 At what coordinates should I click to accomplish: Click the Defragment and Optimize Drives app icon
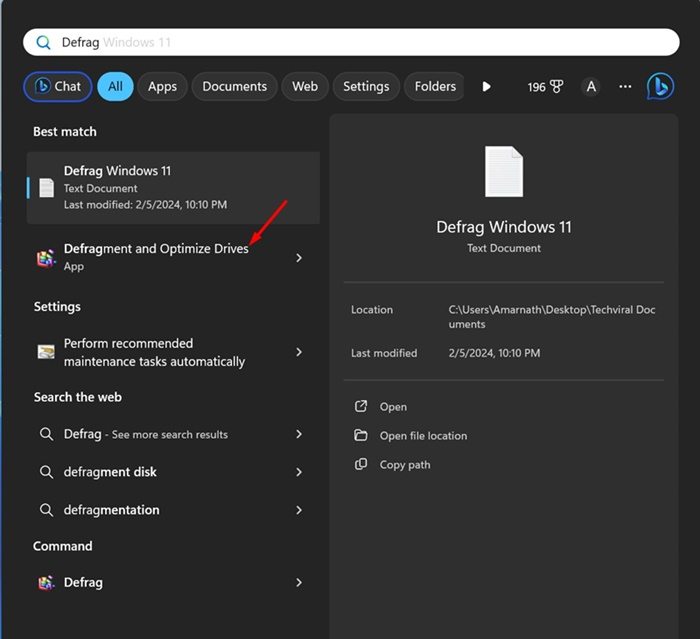coord(46,258)
